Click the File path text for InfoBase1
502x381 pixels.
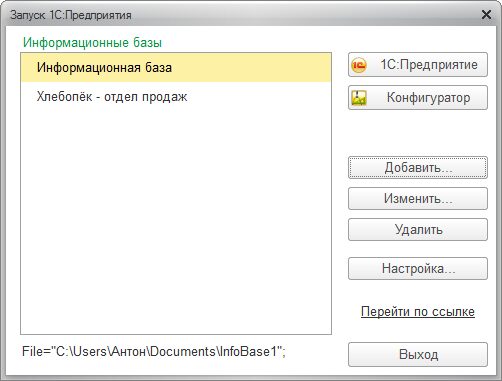click(154, 351)
